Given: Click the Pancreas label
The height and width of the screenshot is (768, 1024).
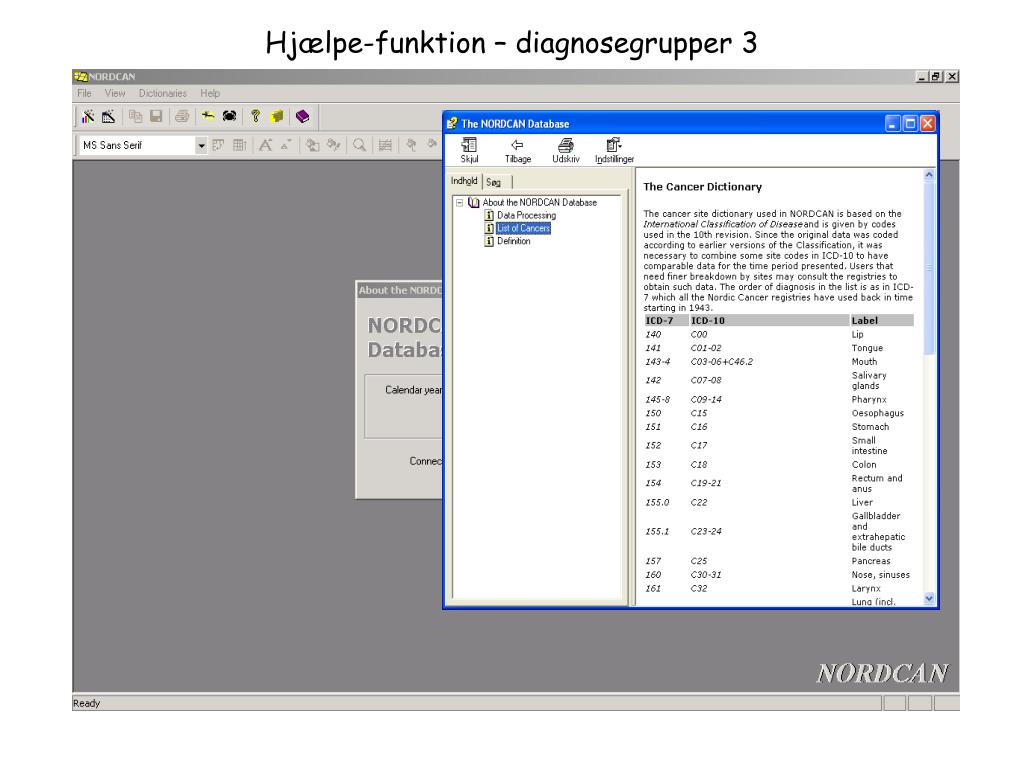Looking at the screenshot, I should (x=871, y=561).
